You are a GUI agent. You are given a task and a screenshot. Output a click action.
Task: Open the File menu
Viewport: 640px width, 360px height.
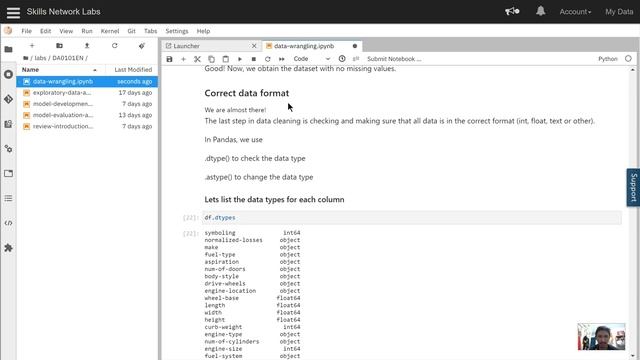pos(27,31)
